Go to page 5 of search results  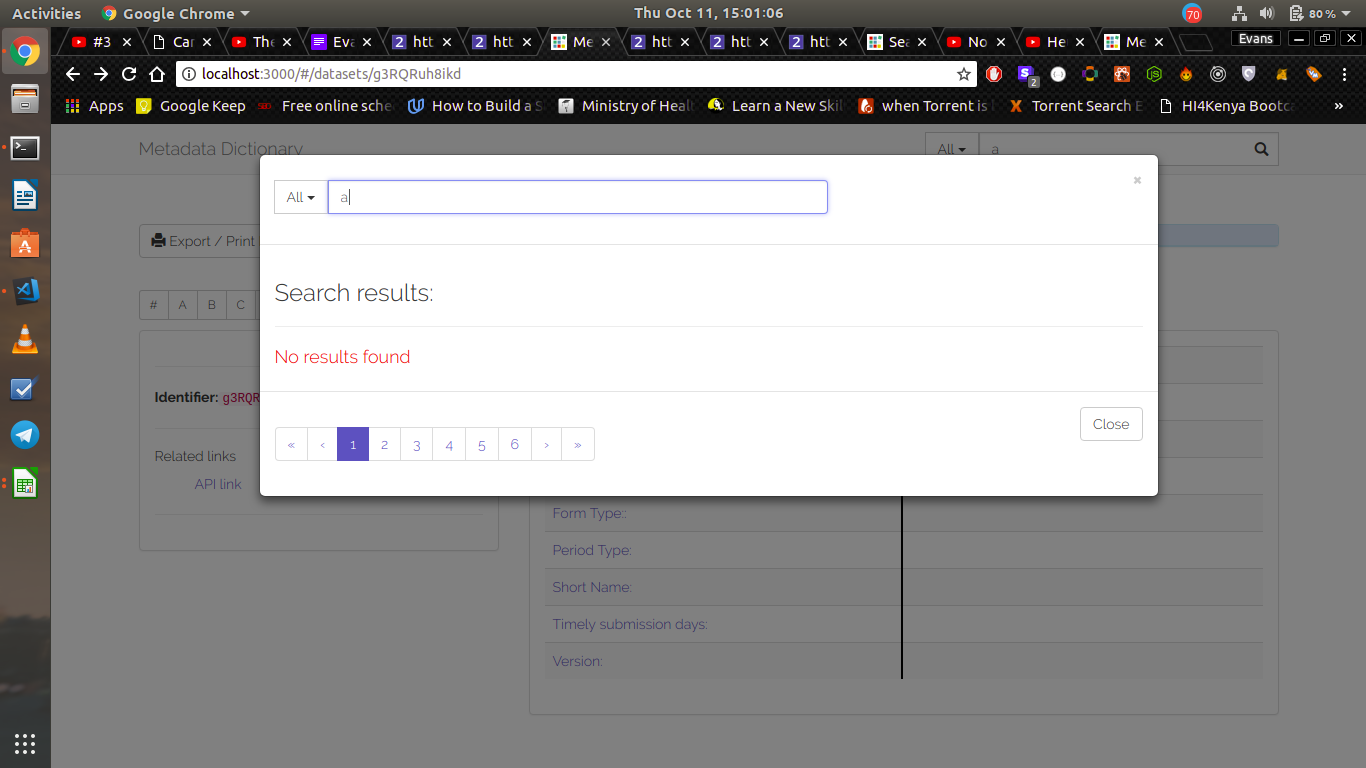481,444
